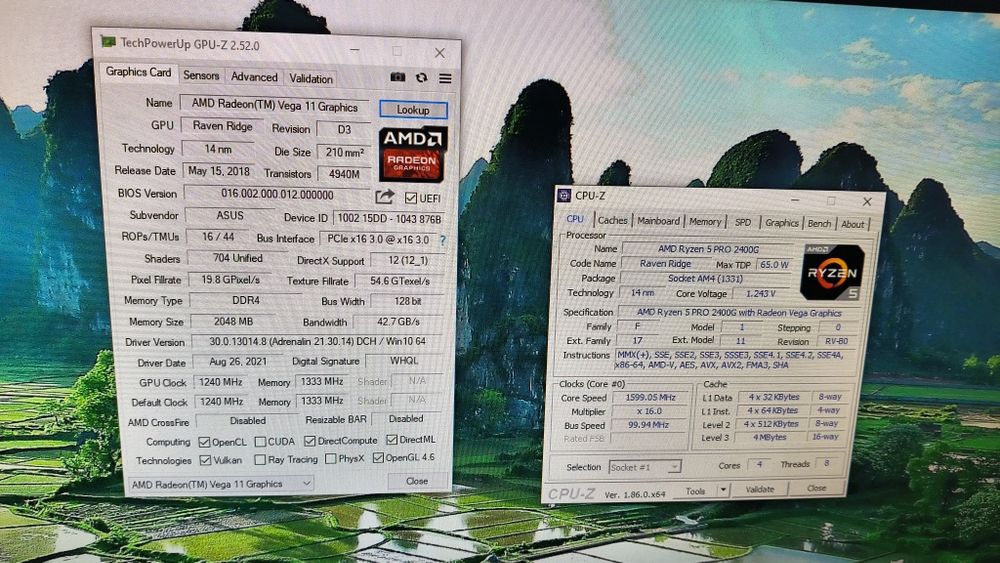The height and width of the screenshot is (563, 1000).
Task: Open the SPD tab in CPU-Z
Action: tap(742, 222)
